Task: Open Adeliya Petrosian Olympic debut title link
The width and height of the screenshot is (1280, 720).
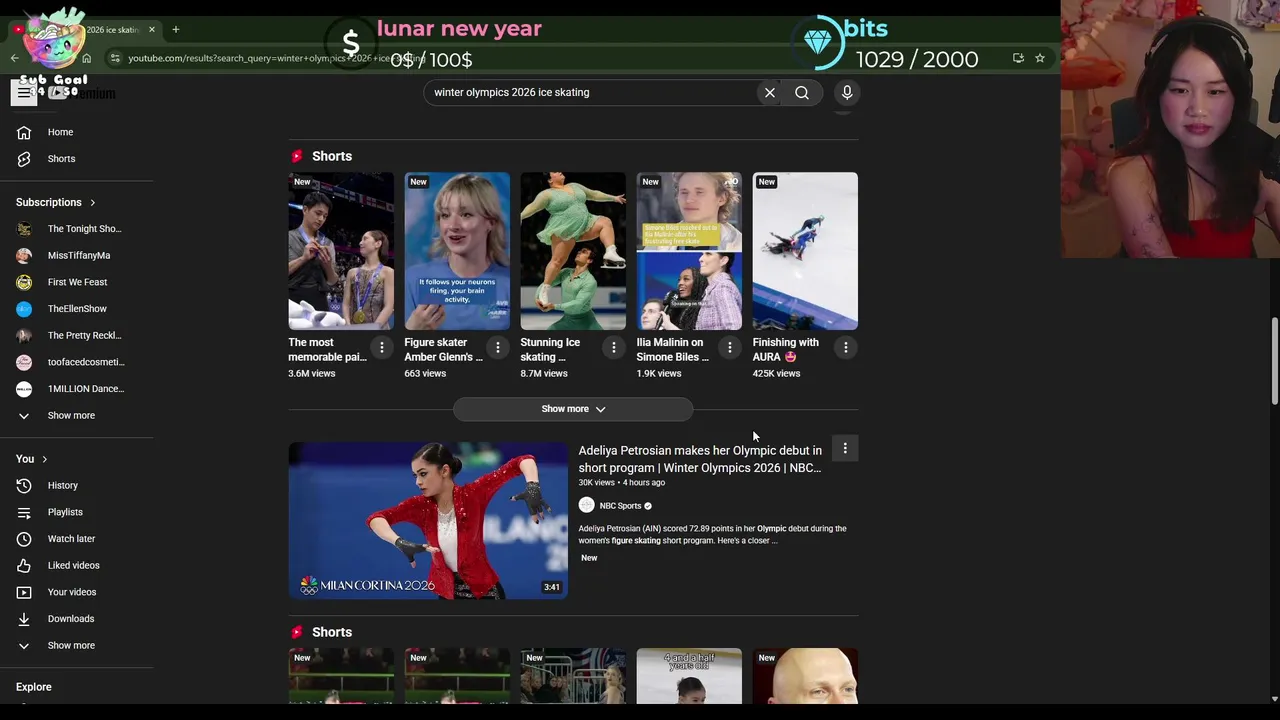Action: coord(700,459)
